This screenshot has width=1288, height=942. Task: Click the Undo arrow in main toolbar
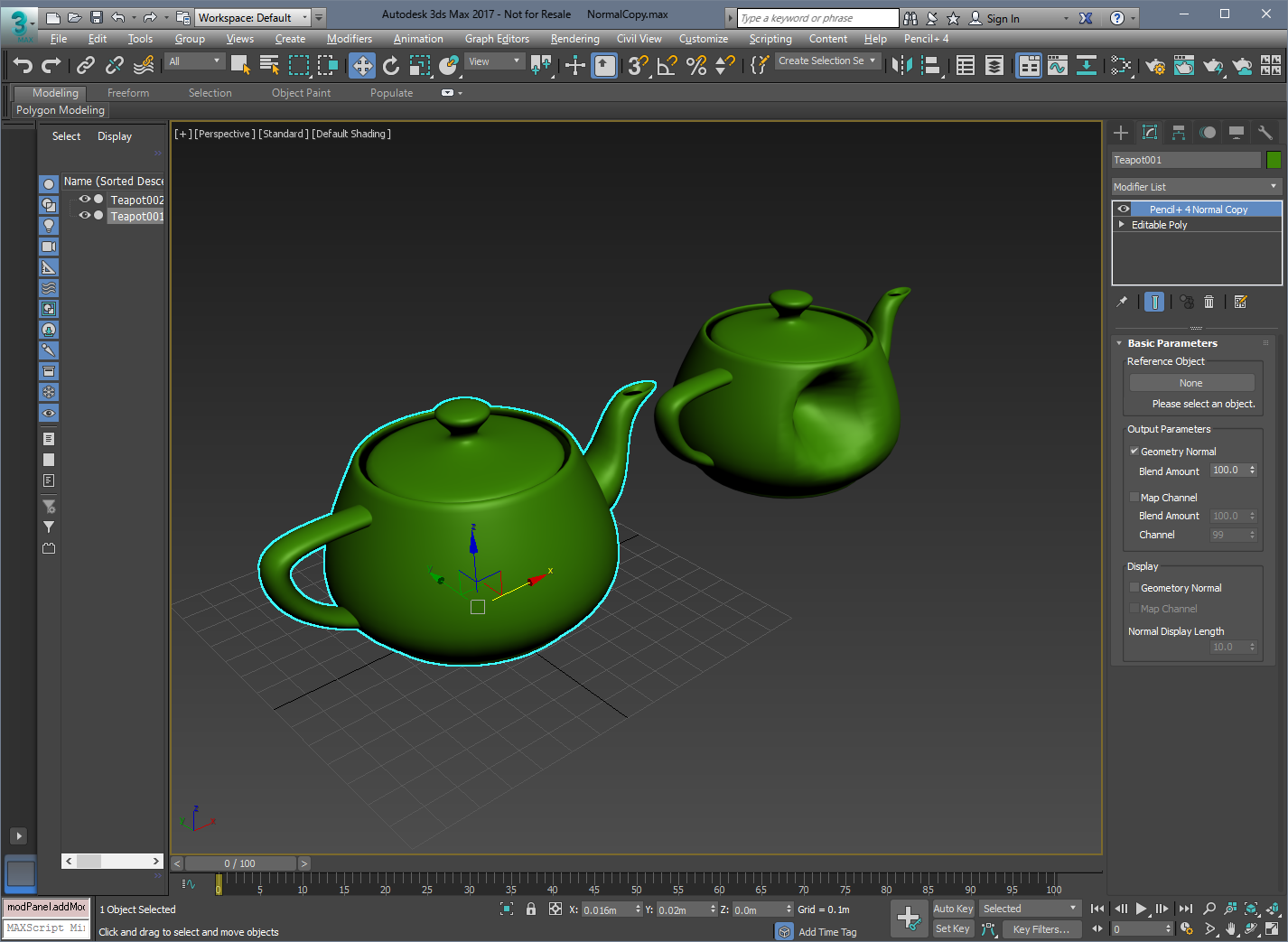pyautogui.click(x=23, y=65)
